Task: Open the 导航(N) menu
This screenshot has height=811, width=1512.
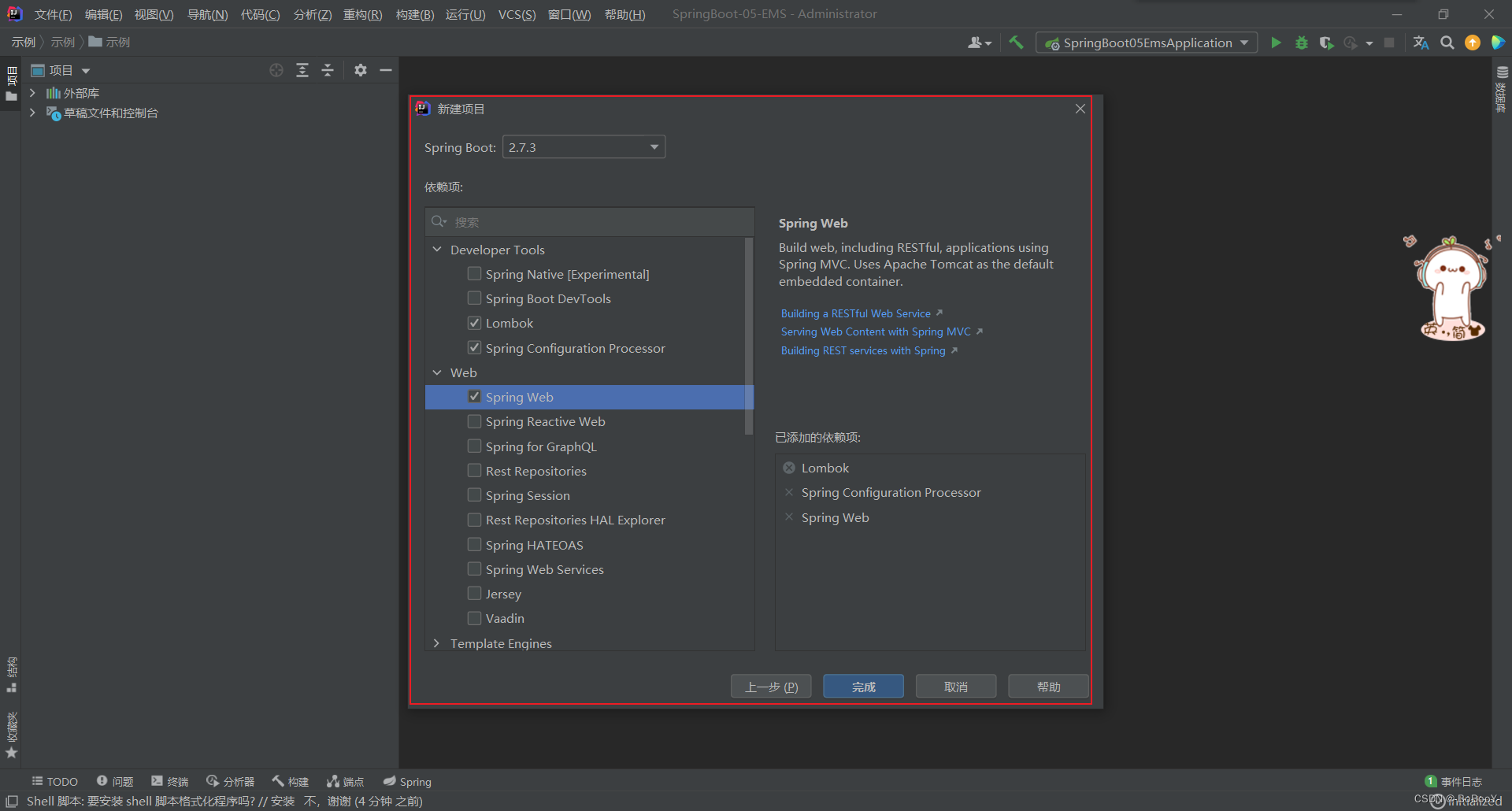Action: point(207,14)
